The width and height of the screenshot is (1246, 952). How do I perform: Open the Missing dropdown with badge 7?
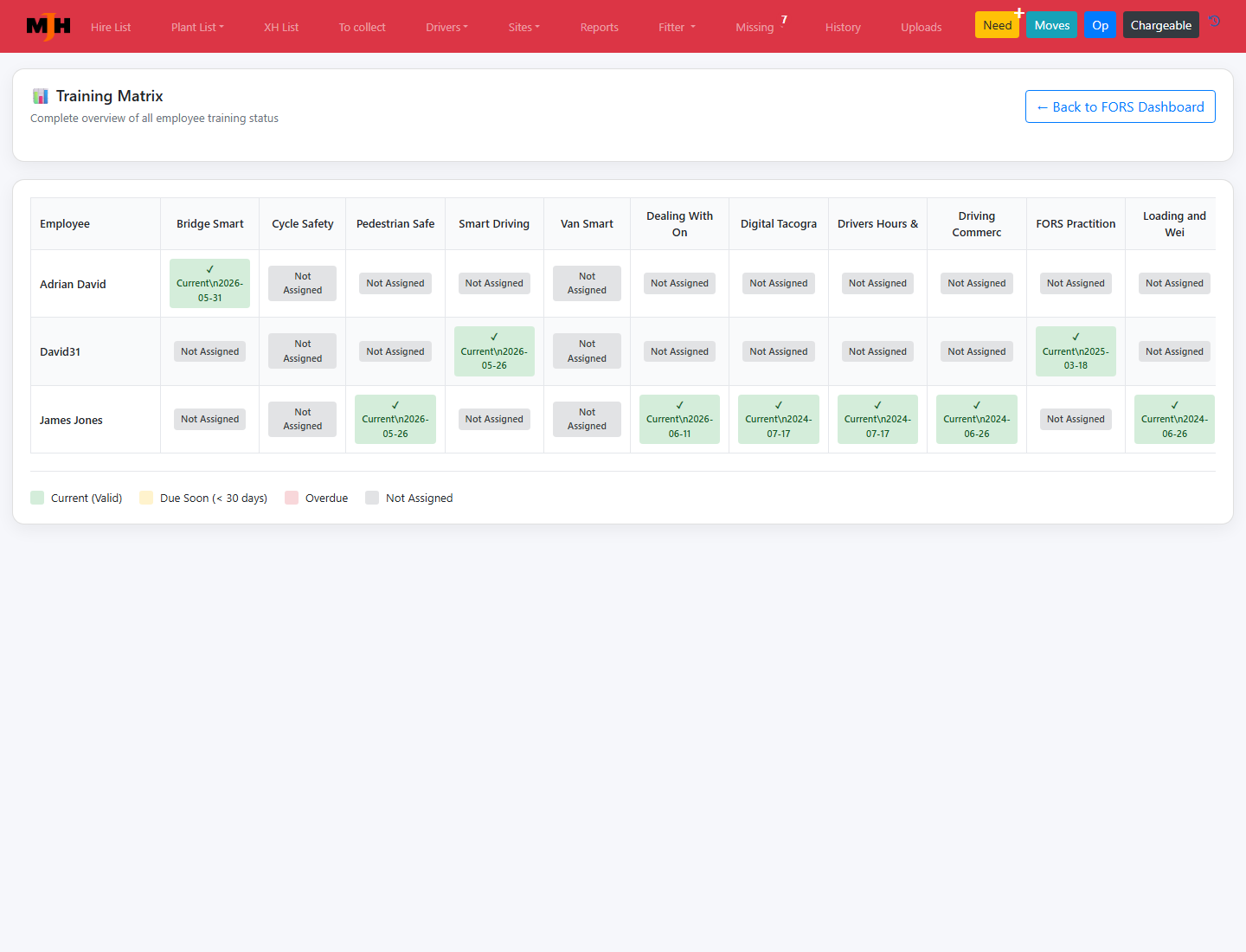point(760,27)
